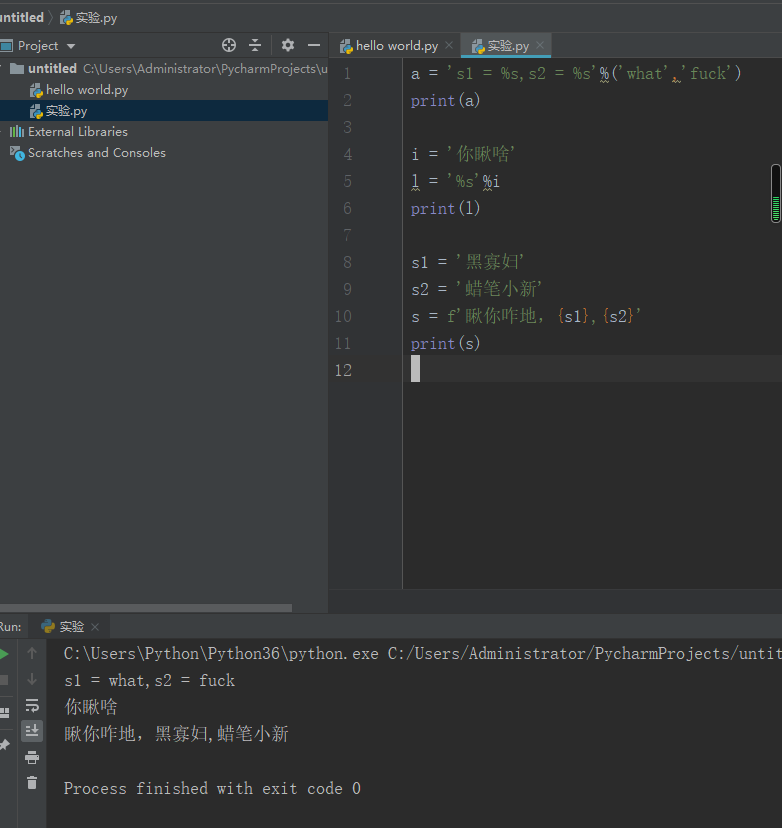Screen dimensions: 782x828
Task: Switch to 实验.py editor tab
Action: coord(507,46)
